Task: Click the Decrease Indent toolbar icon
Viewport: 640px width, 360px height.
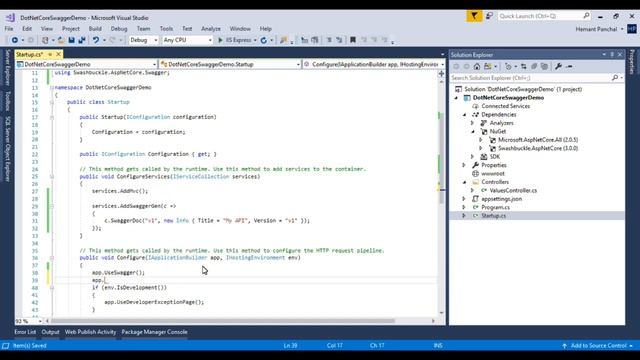Action: [x=329, y=40]
